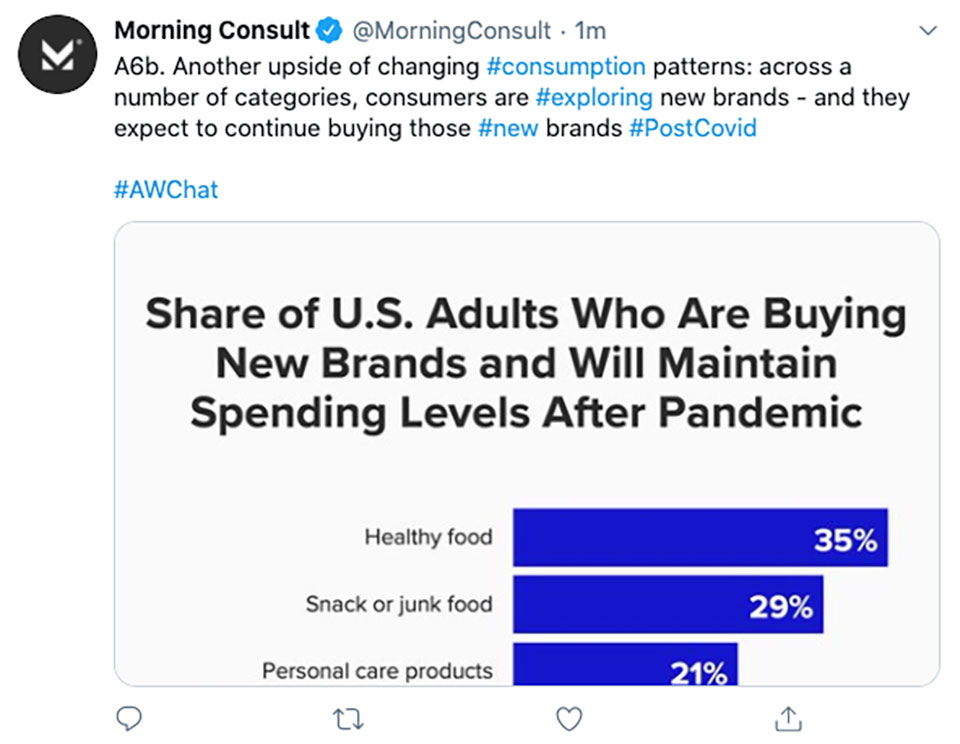Retweet using the retweet arrows icon

348,719
